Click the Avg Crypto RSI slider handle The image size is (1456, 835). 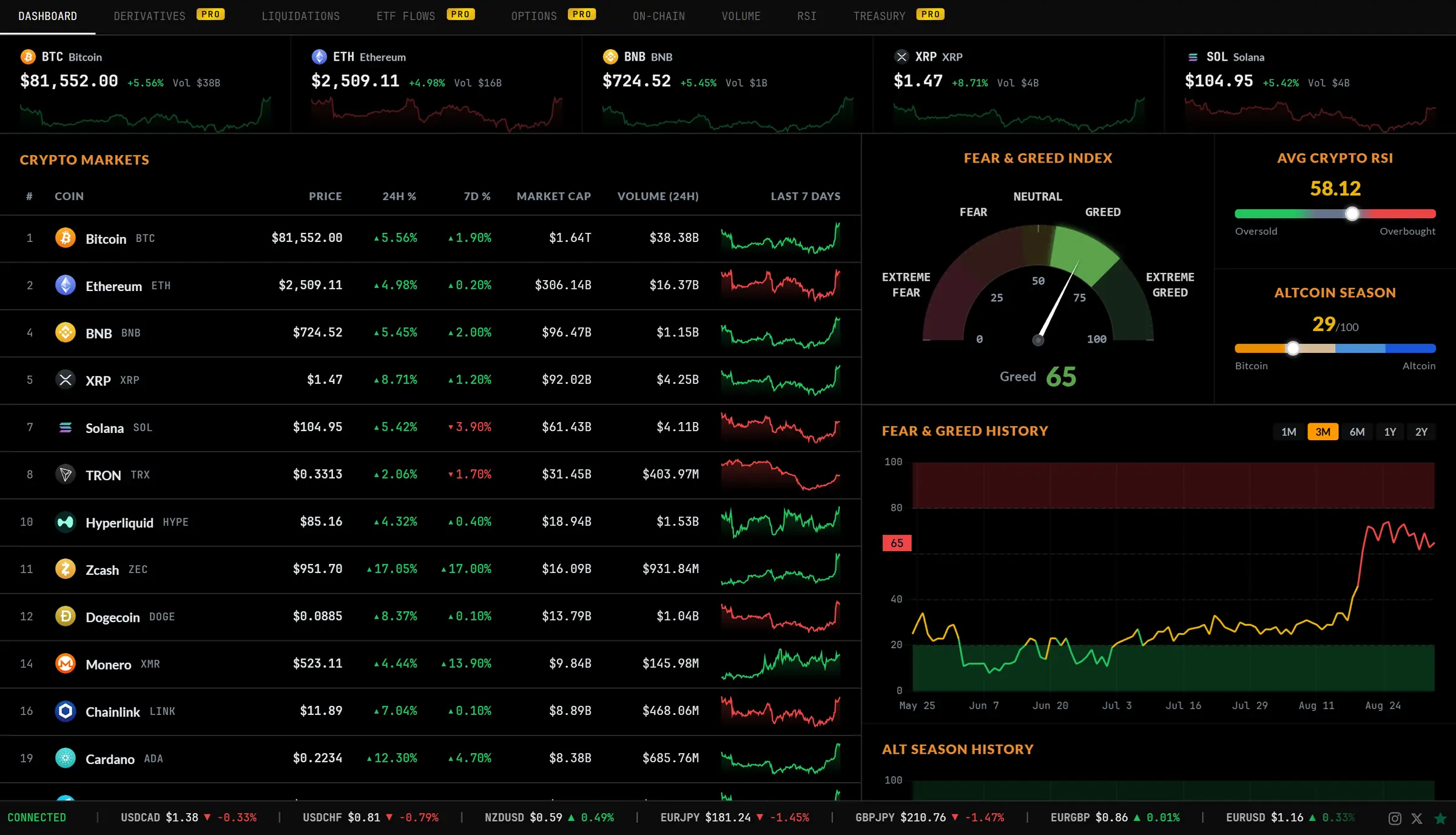pos(1352,213)
